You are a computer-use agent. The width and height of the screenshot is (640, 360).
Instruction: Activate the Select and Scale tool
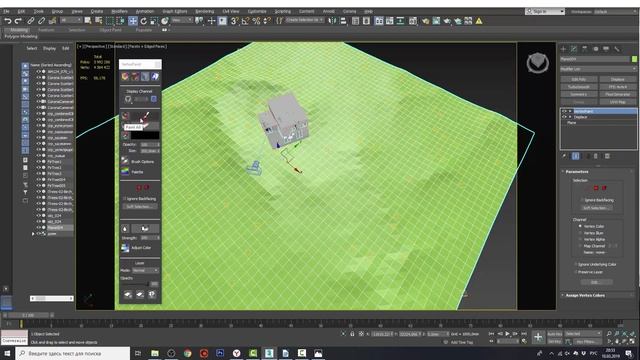pos(153,21)
